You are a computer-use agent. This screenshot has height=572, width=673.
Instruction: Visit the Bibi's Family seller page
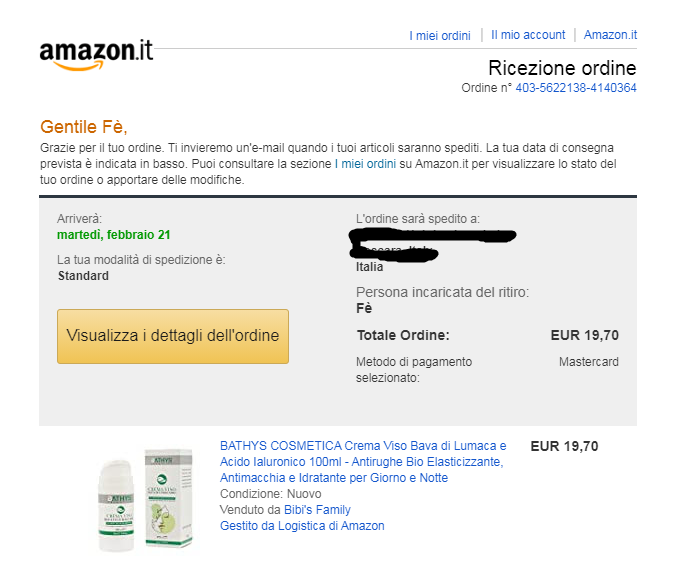click(x=317, y=510)
